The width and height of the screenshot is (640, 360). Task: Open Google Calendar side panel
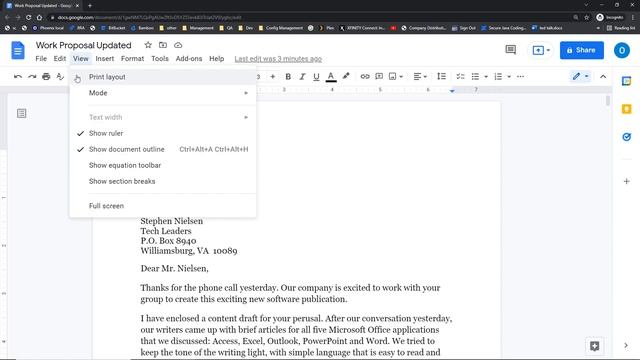(627, 81)
